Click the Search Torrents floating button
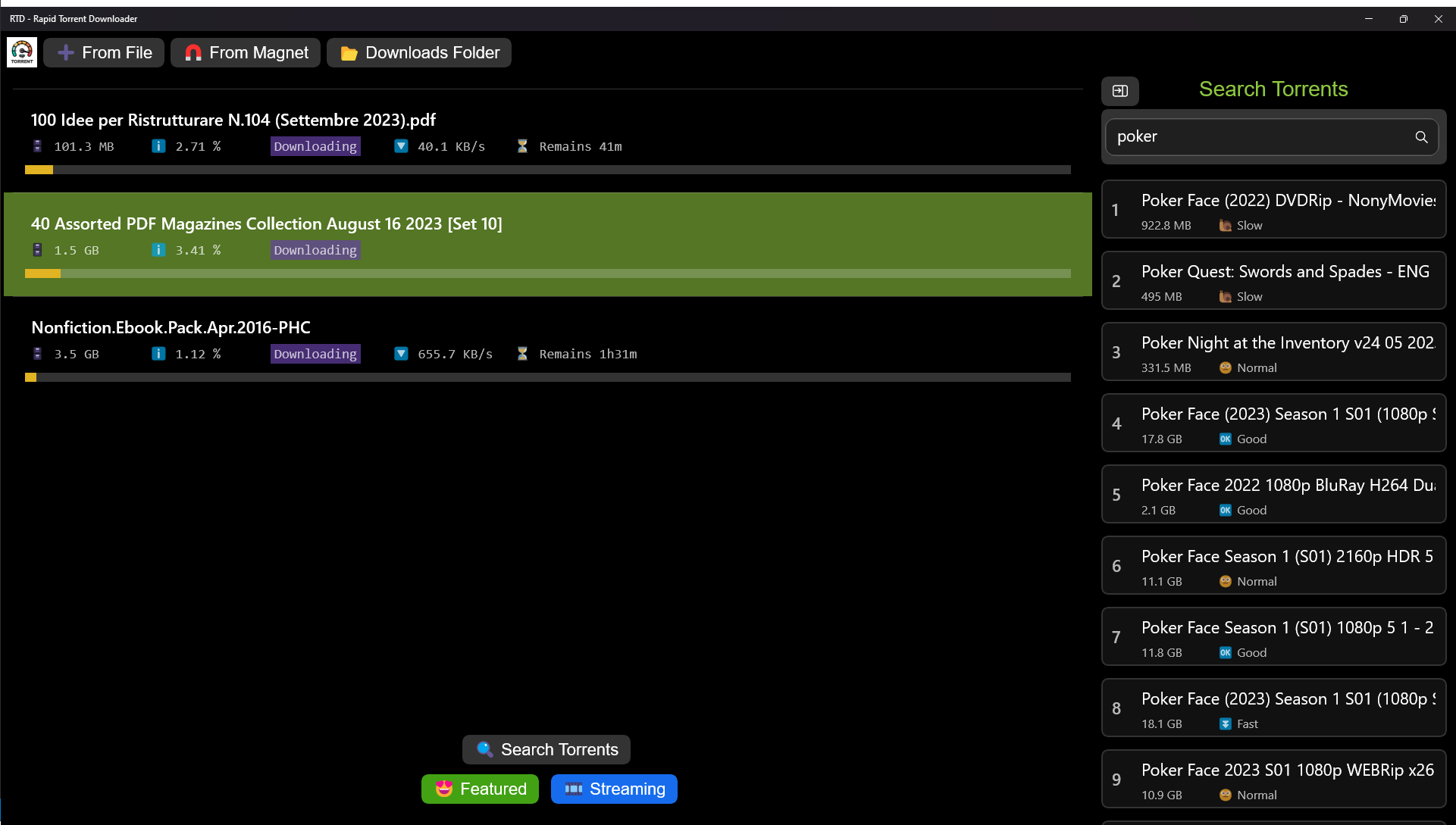 [x=549, y=749]
